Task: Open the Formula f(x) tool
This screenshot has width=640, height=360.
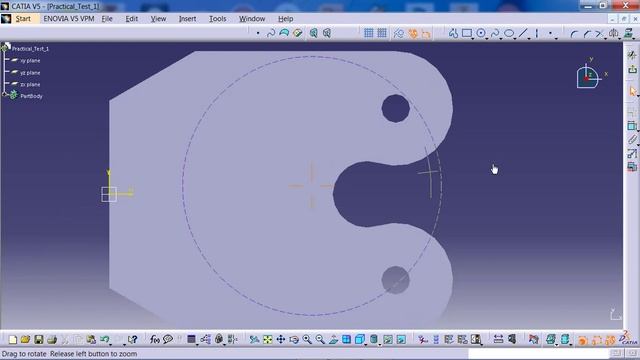Action: [155, 339]
